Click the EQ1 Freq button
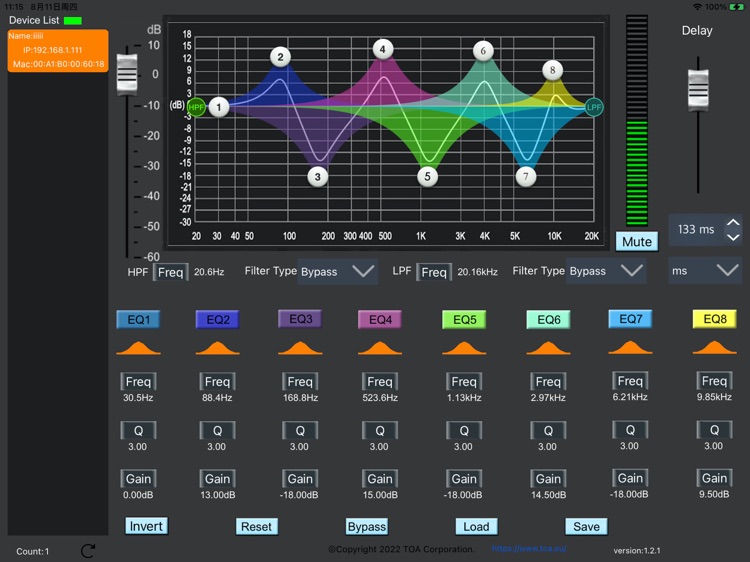750x562 pixels. [138, 382]
